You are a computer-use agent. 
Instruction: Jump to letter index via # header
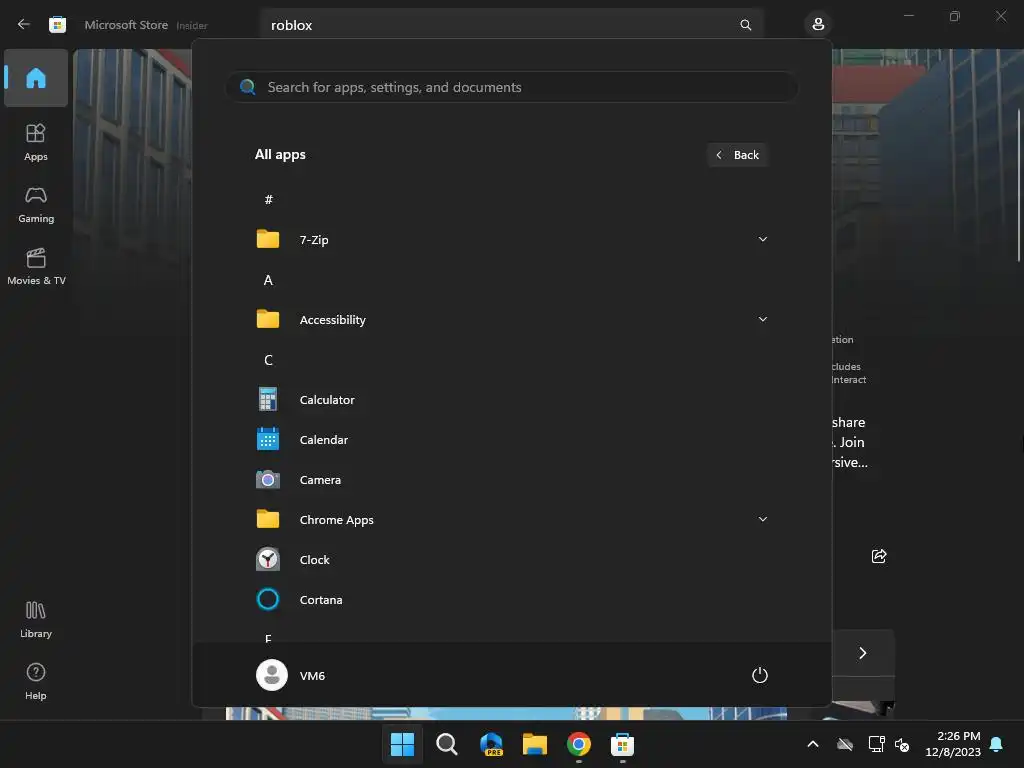pos(268,200)
